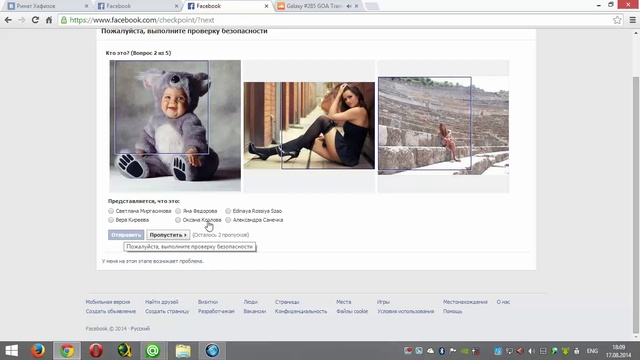Click the browser forward arrow

[22, 20]
